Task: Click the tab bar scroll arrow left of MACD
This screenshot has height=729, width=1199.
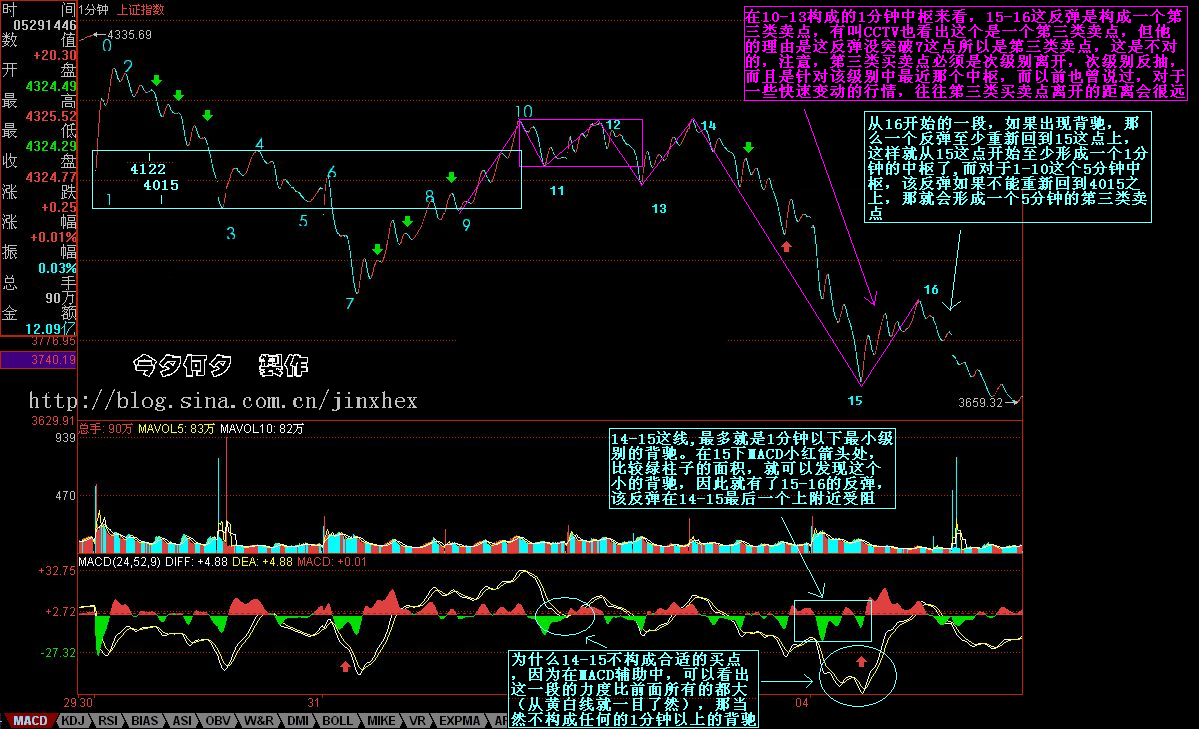Action: point(4,720)
